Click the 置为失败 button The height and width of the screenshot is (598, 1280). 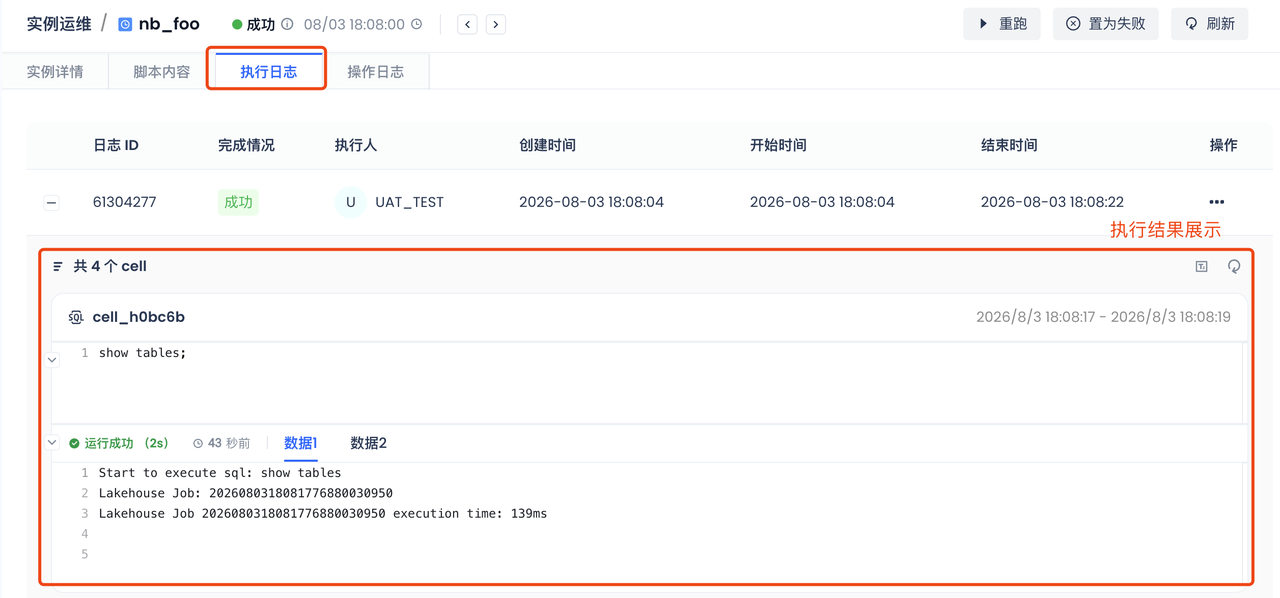1106,24
